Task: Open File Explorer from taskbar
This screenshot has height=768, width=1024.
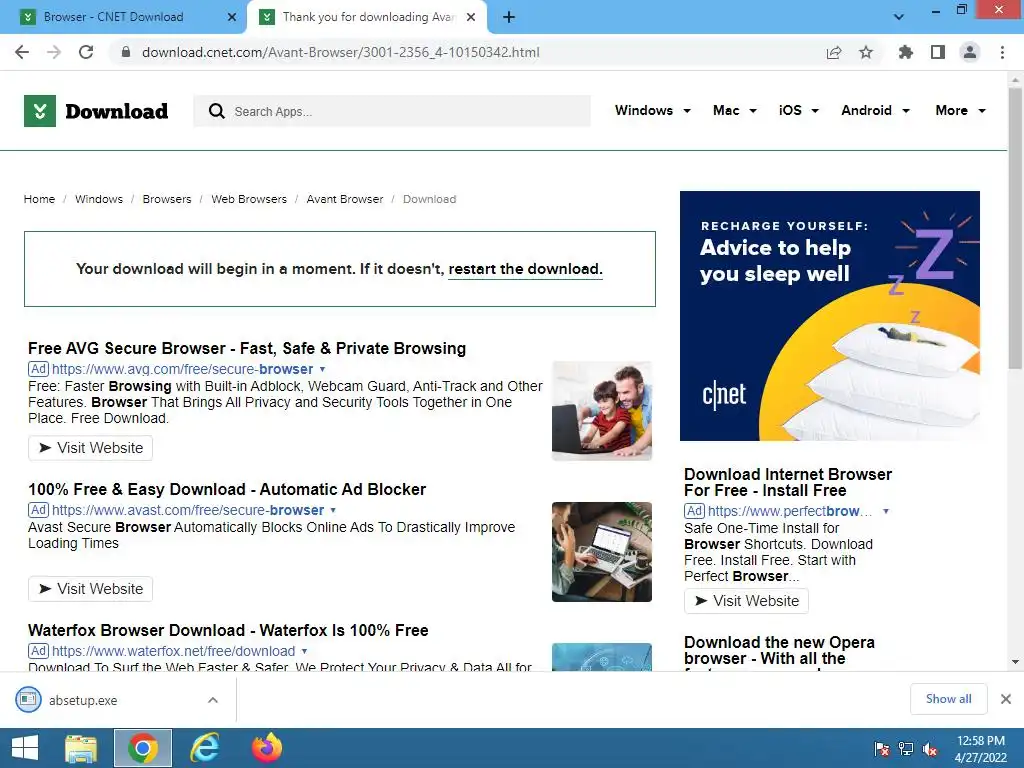Action: tap(81, 748)
